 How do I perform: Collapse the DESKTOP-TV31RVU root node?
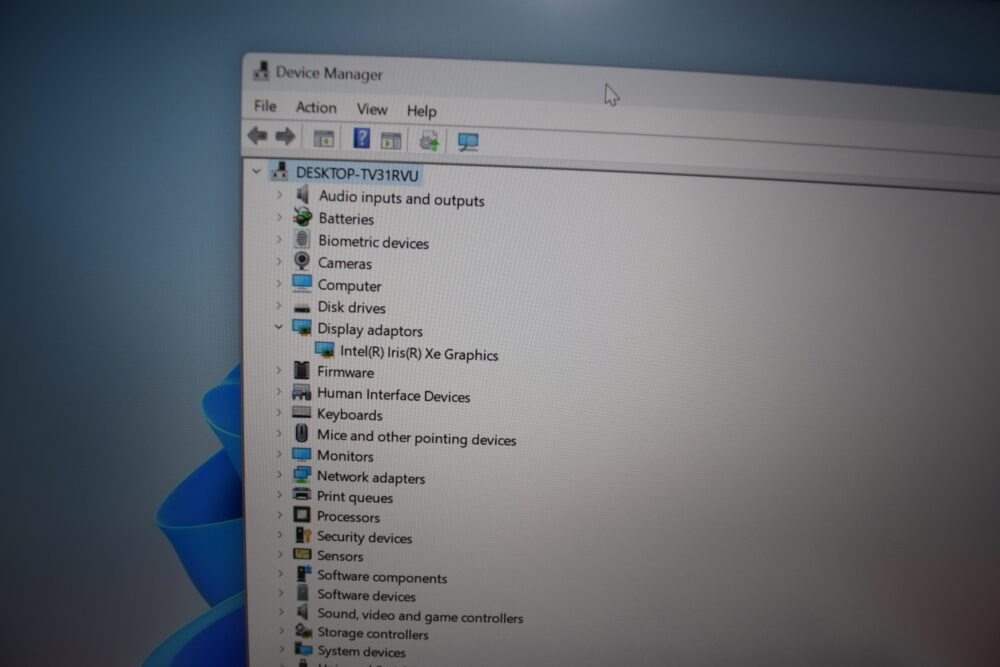coord(256,171)
